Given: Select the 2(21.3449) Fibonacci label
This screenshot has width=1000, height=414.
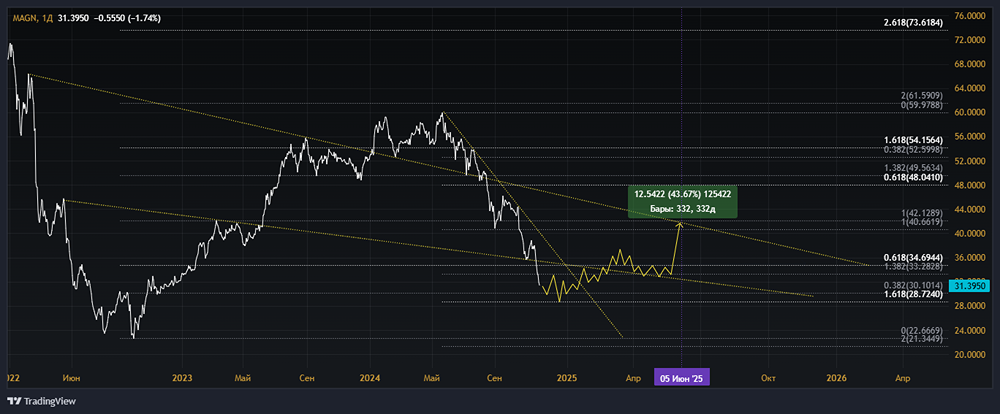Looking at the screenshot, I should 923,338.
